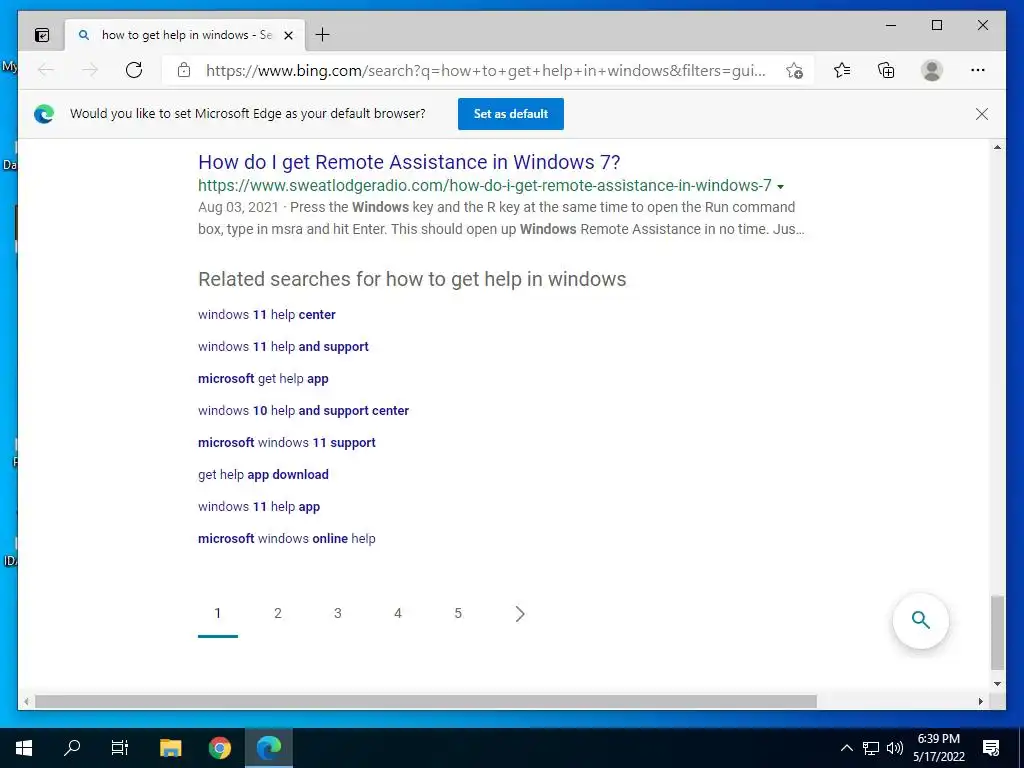The image size is (1024, 768).
Task: Show hidden system tray icons
Action: 846,748
